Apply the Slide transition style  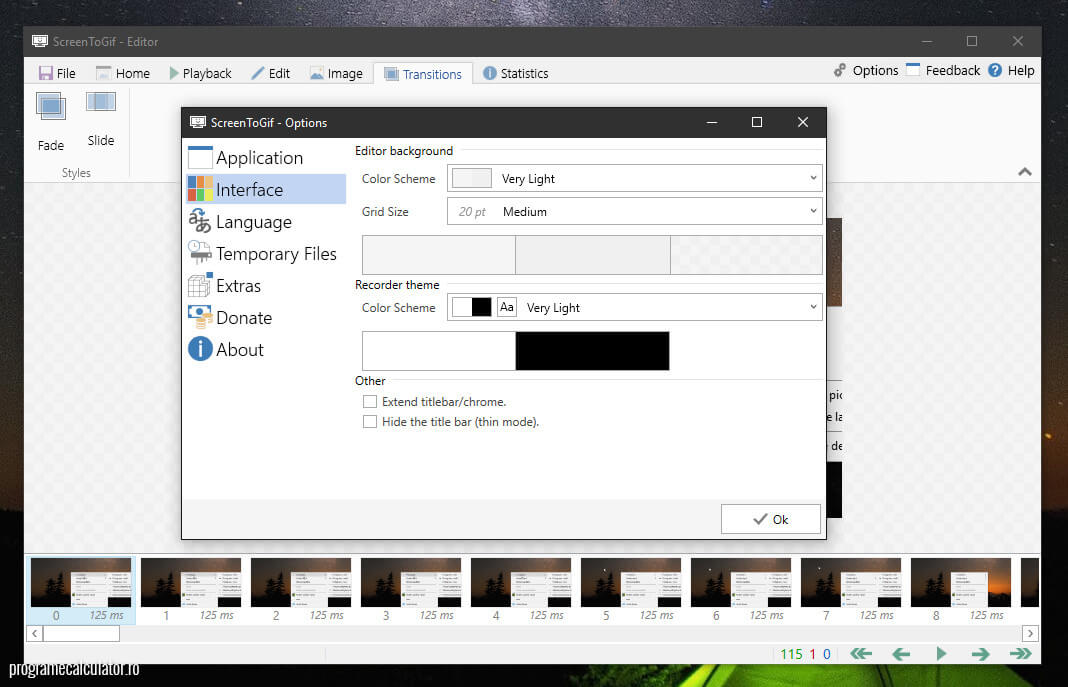pos(101,119)
